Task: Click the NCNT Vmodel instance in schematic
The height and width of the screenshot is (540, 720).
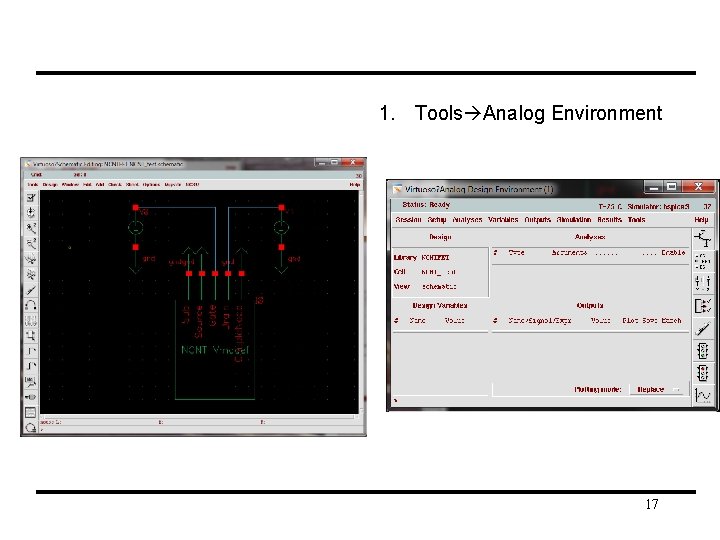Action: point(215,350)
